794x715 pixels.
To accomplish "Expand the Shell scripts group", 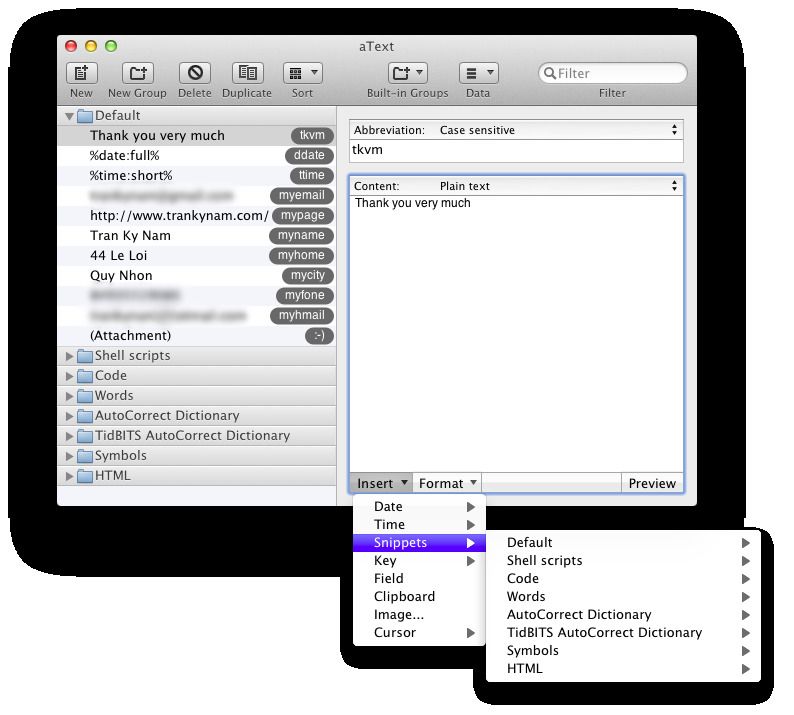I will pyautogui.click(x=70, y=356).
